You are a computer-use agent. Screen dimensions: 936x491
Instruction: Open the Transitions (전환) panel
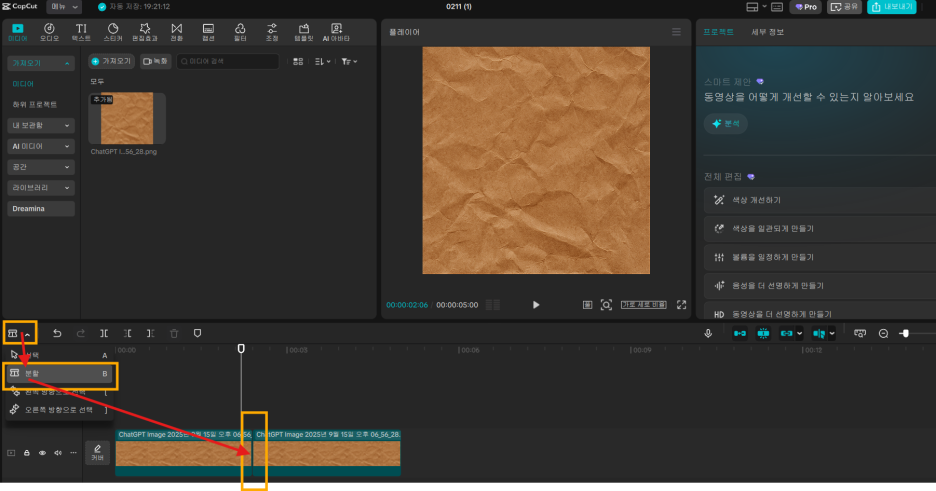(177, 31)
